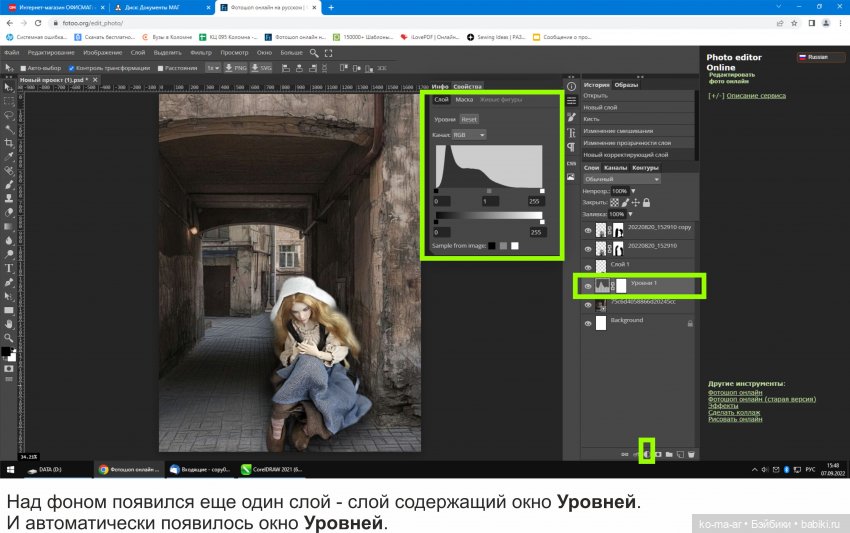Expand the Непрозр. opacity arrow
The width and height of the screenshot is (850, 533).
tap(633, 191)
